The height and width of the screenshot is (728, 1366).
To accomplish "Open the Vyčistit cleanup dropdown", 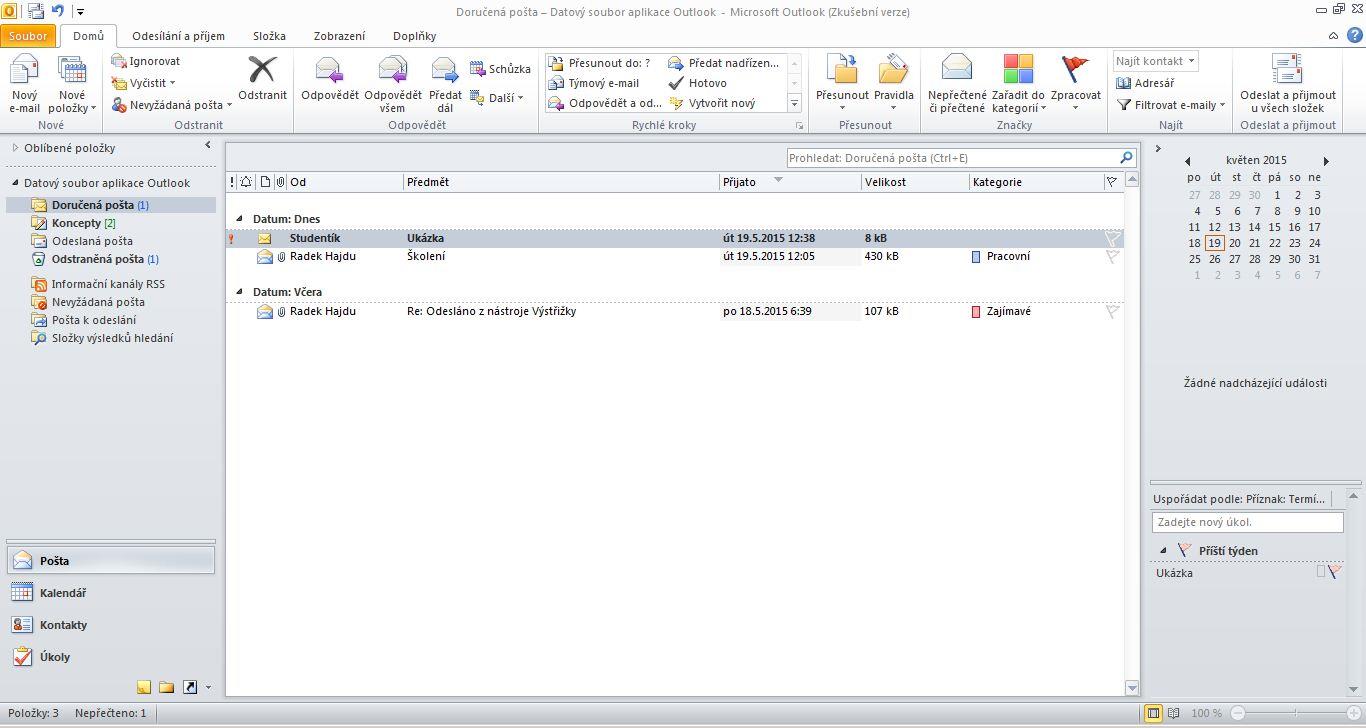I will click(144, 83).
